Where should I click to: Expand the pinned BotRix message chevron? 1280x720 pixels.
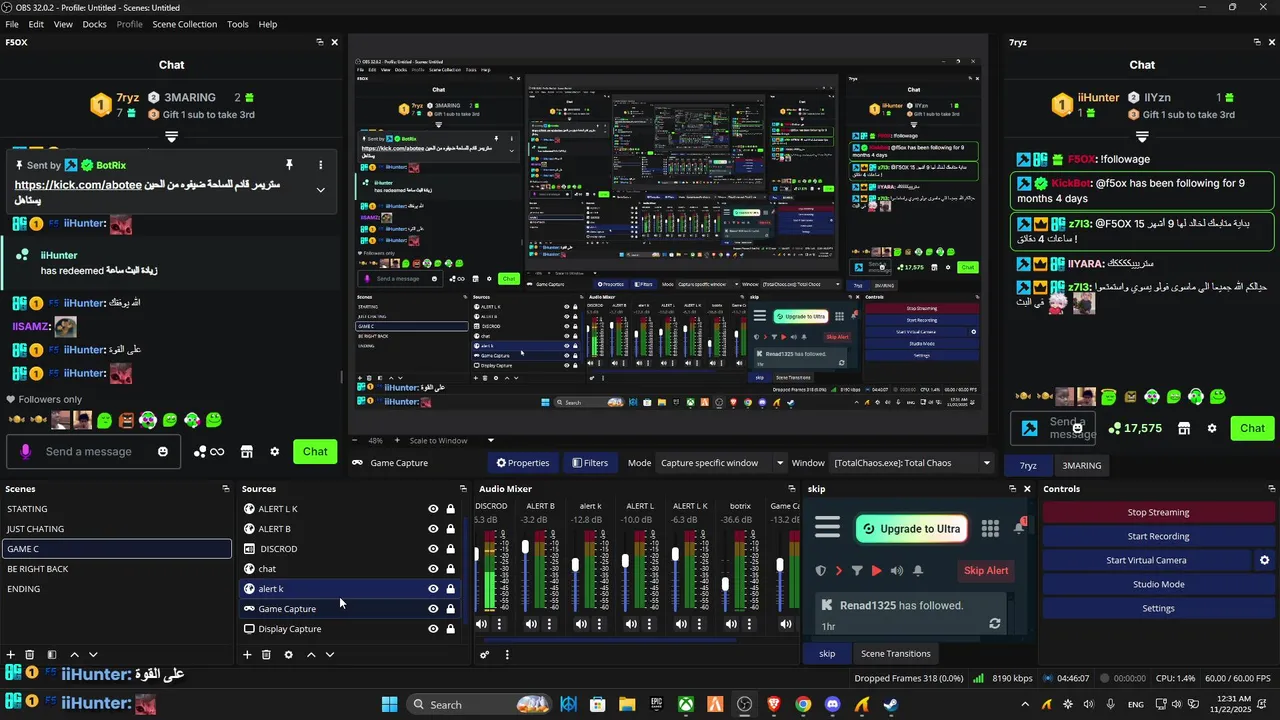pyautogui.click(x=320, y=190)
